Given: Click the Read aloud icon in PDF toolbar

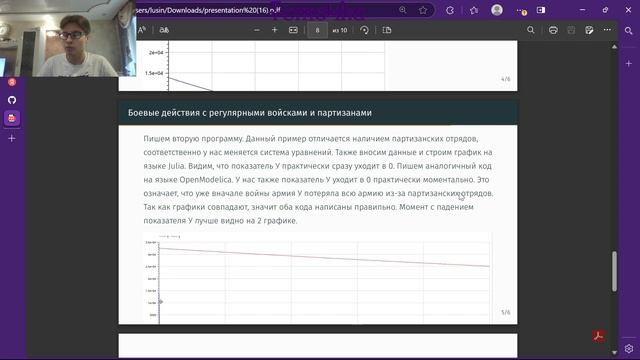Looking at the screenshot, I should point(142,30).
